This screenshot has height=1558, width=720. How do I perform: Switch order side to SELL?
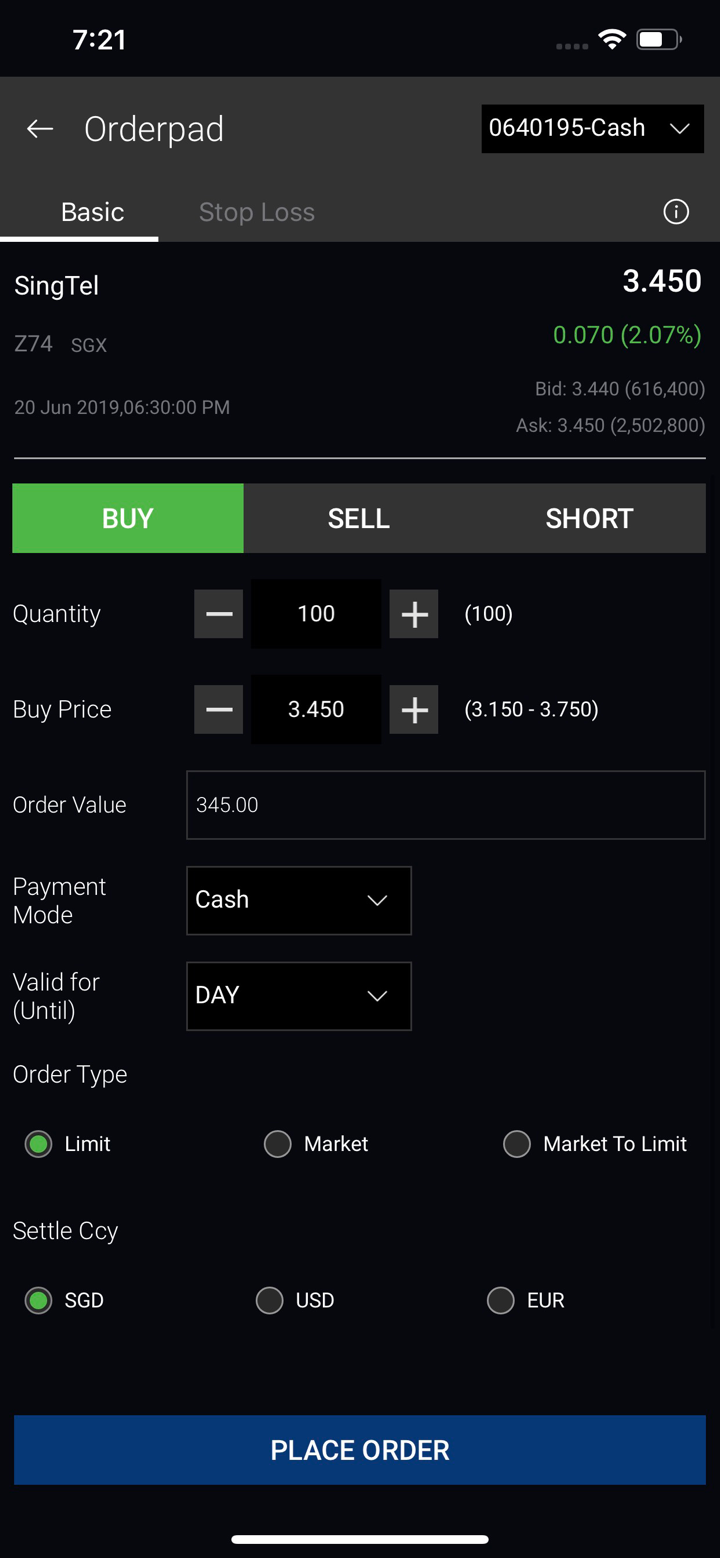pos(359,518)
